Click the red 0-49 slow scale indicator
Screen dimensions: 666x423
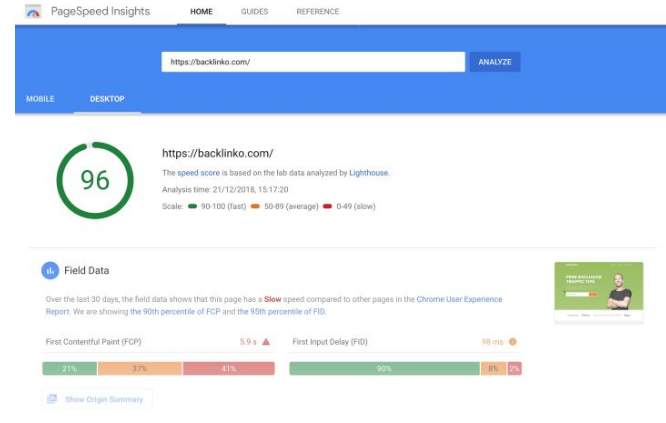coord(327,206)
